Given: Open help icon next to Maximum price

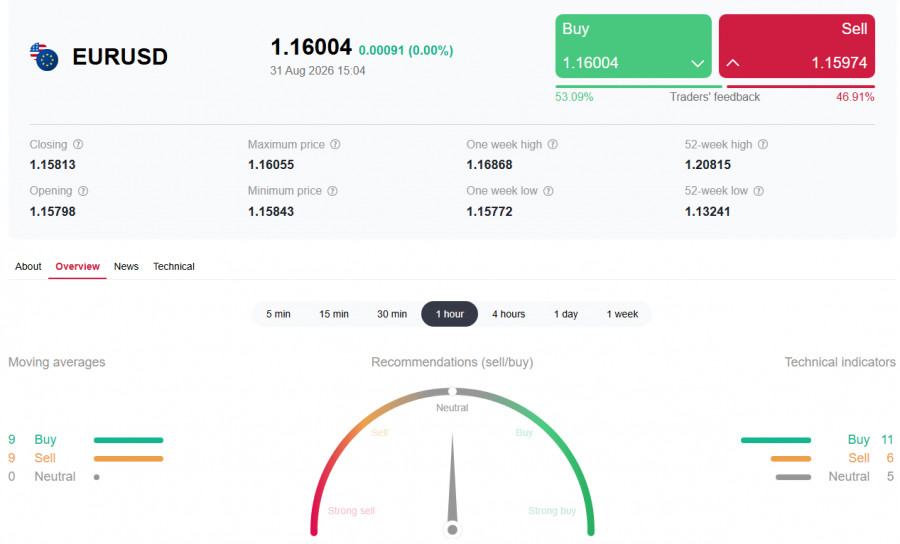Looking at the screenshot, I should pos(335,145).
